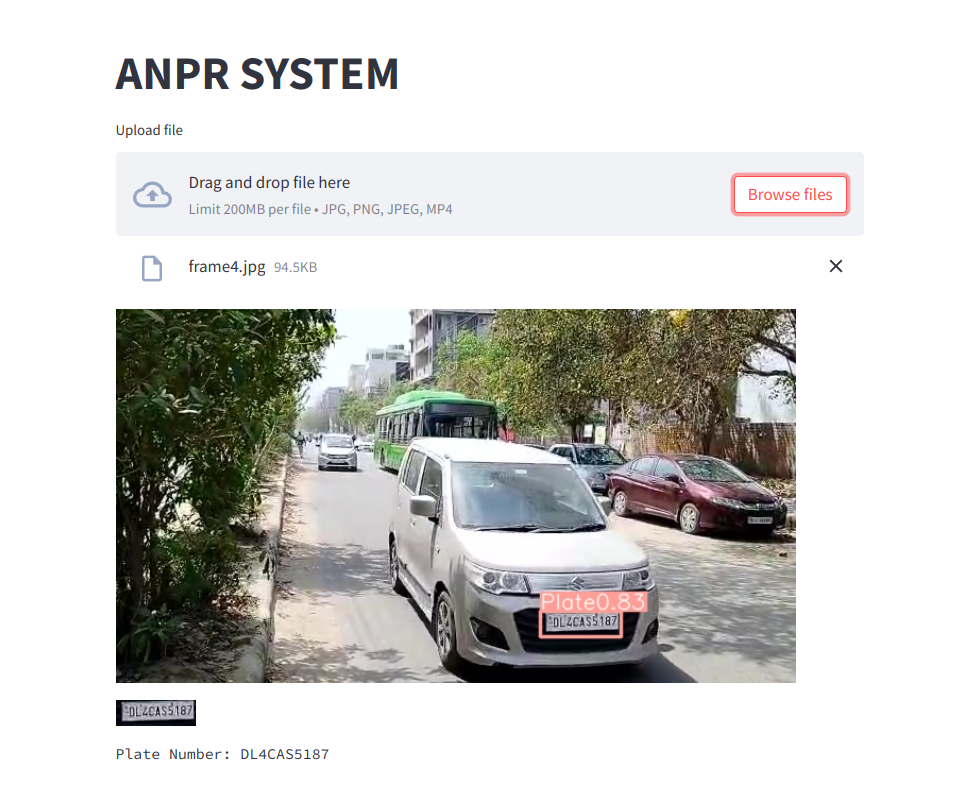
Task: Click the detected plate bounding box on car
Action: pos(582,624)
